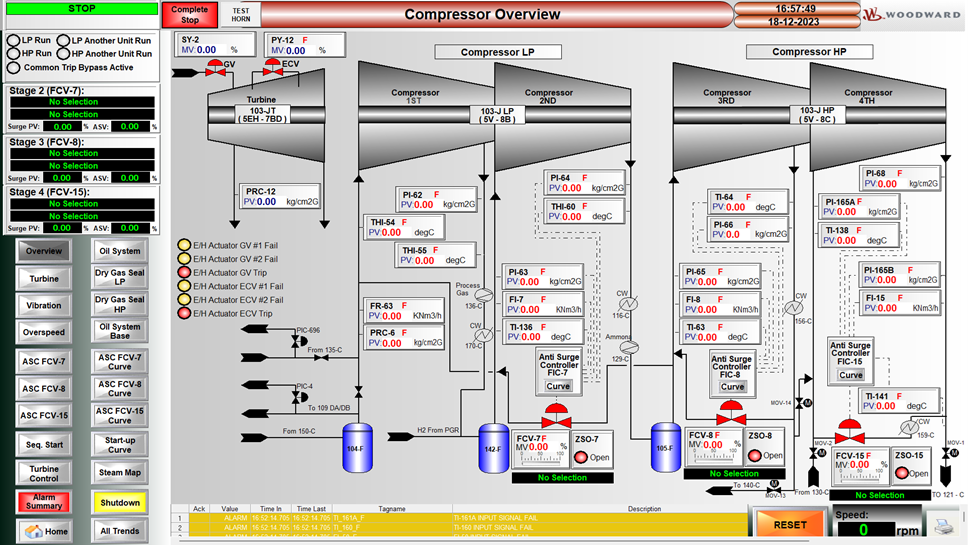The height and width of the screenshot is (546, 970).
Task: Open the Oil System page
Action: pyautogui.click(x=120, y=251)
